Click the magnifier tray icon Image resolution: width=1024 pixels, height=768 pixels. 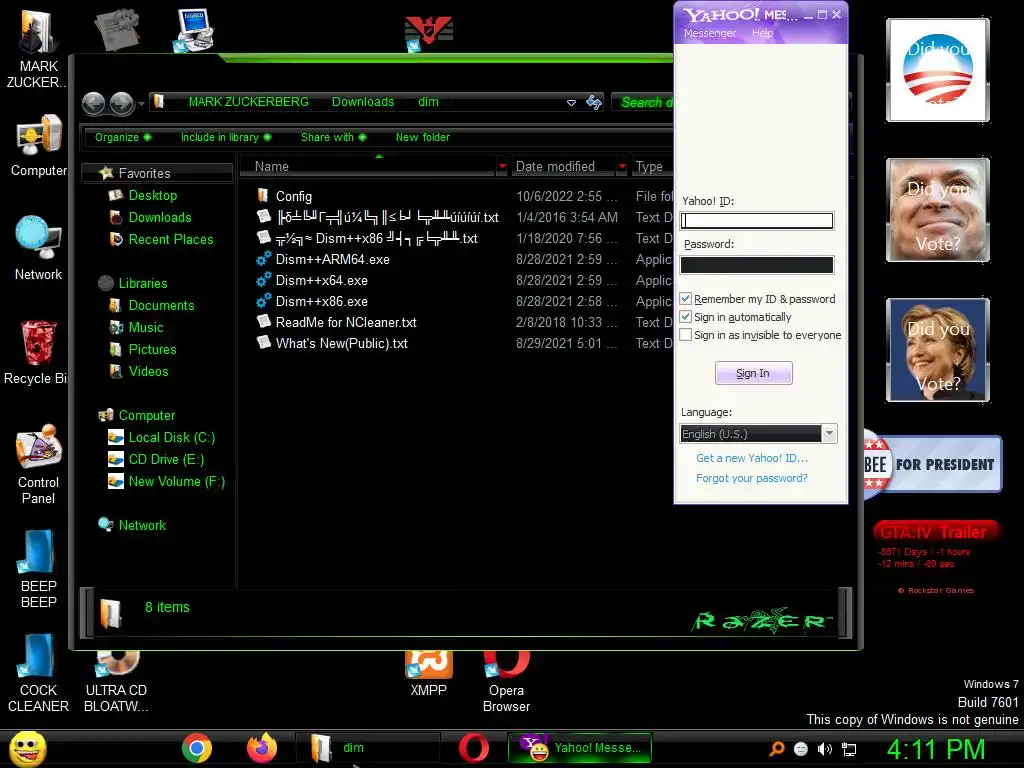776,749
